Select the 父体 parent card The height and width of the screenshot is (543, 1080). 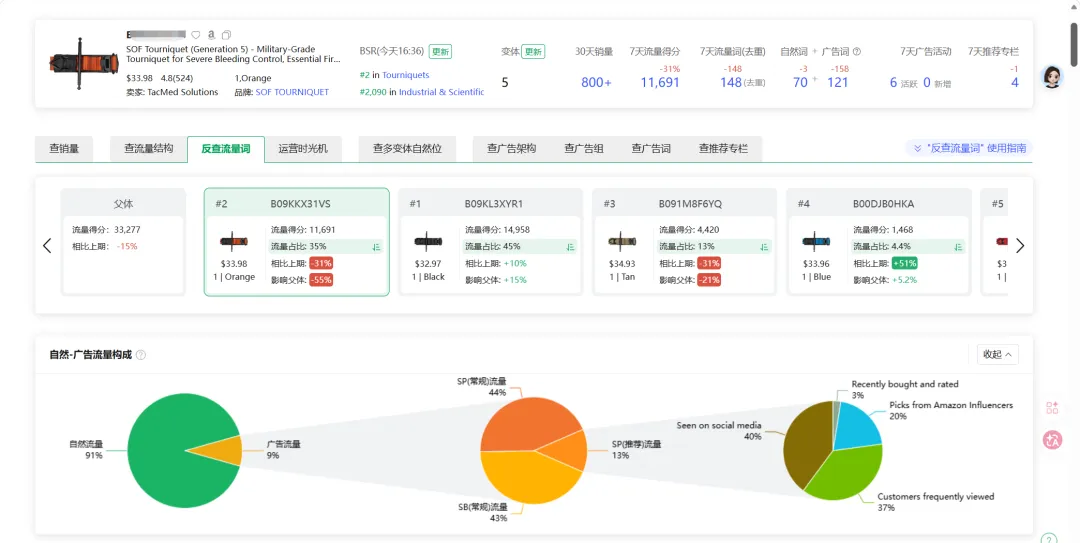point(123,241)
